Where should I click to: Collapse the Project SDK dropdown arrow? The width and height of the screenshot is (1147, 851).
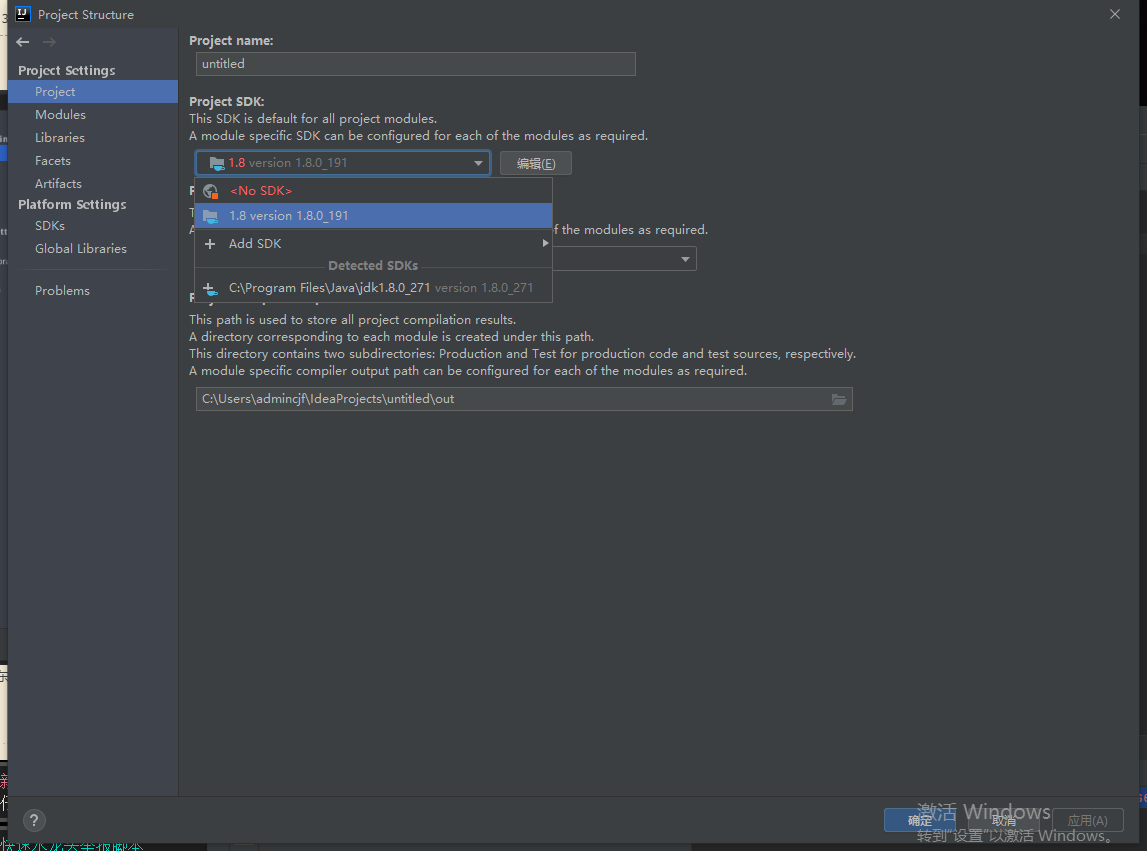pos(479,163)
